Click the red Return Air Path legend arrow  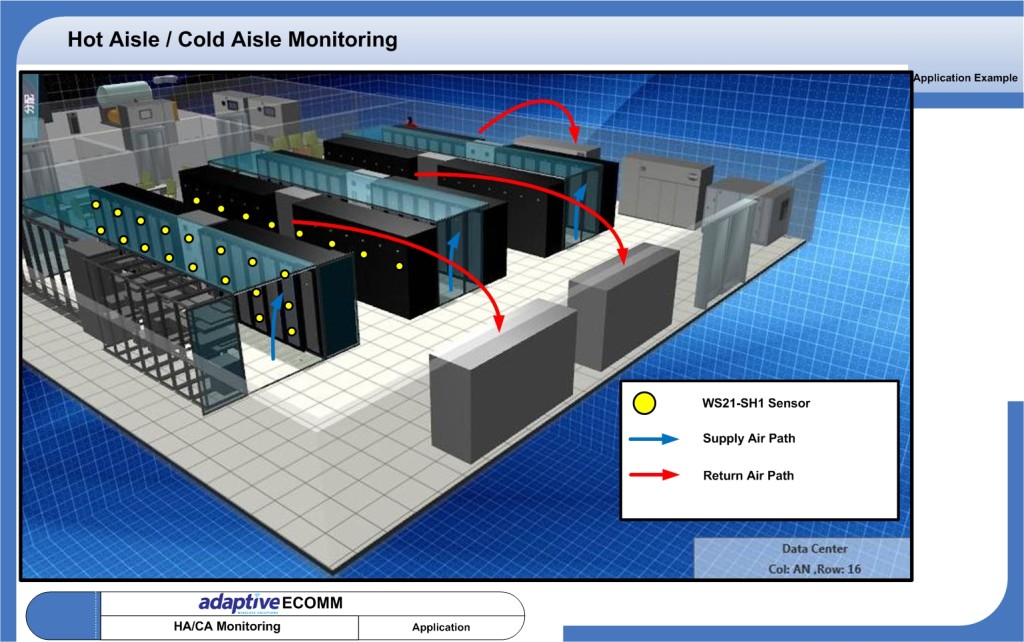coord(654,475)
